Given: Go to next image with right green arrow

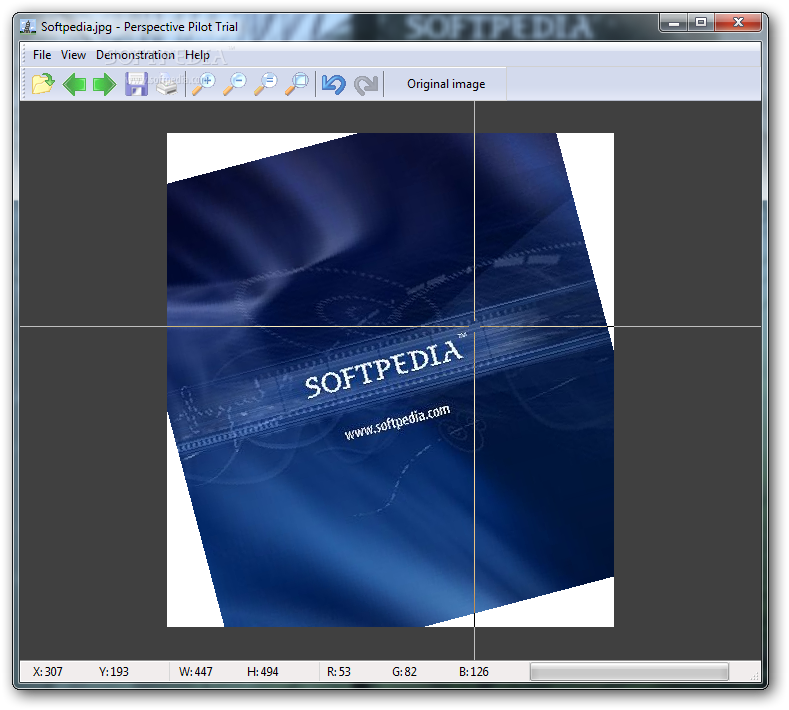Looking at the screenshot, I should coord(105,84).
